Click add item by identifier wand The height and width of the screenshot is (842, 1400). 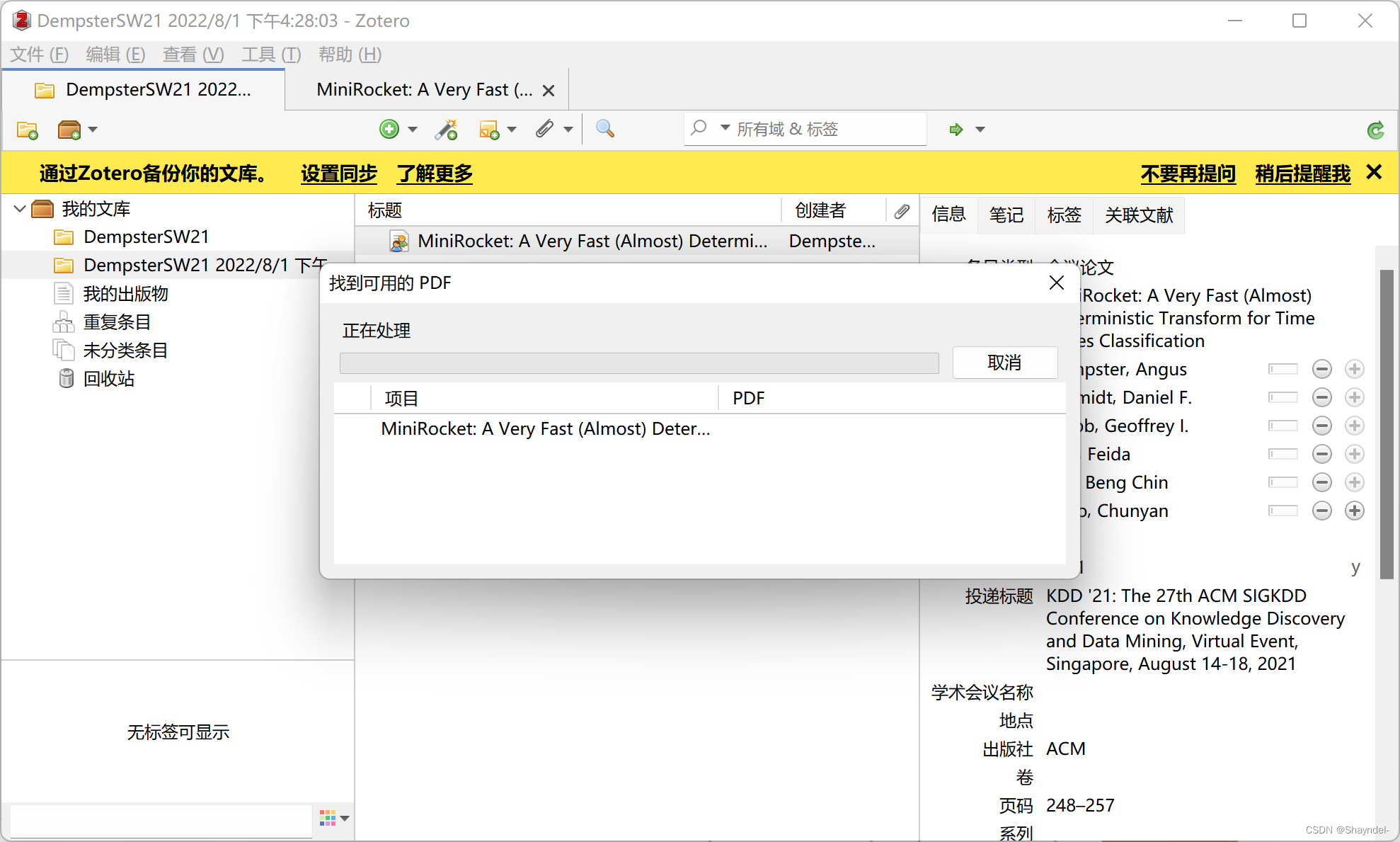pyautogui.click(x=447, y=129)
